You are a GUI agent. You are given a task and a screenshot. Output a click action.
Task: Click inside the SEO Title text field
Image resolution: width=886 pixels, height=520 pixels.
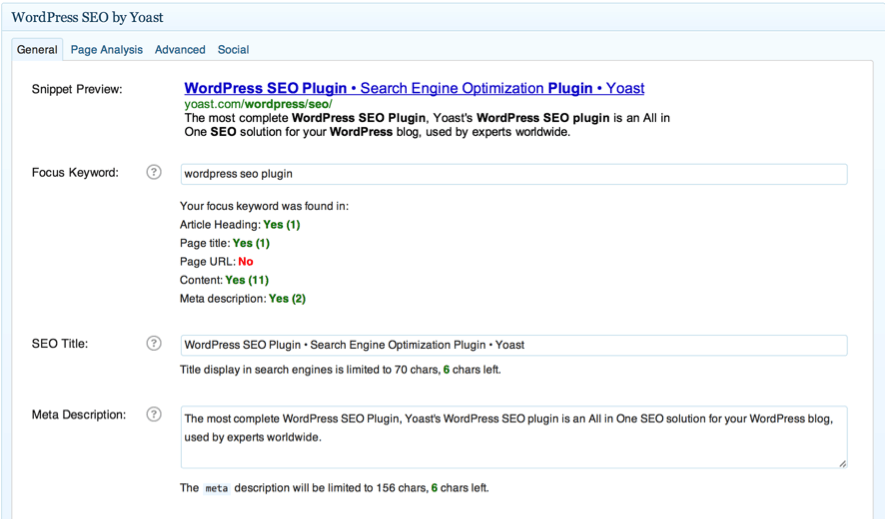tap(513, 345)
